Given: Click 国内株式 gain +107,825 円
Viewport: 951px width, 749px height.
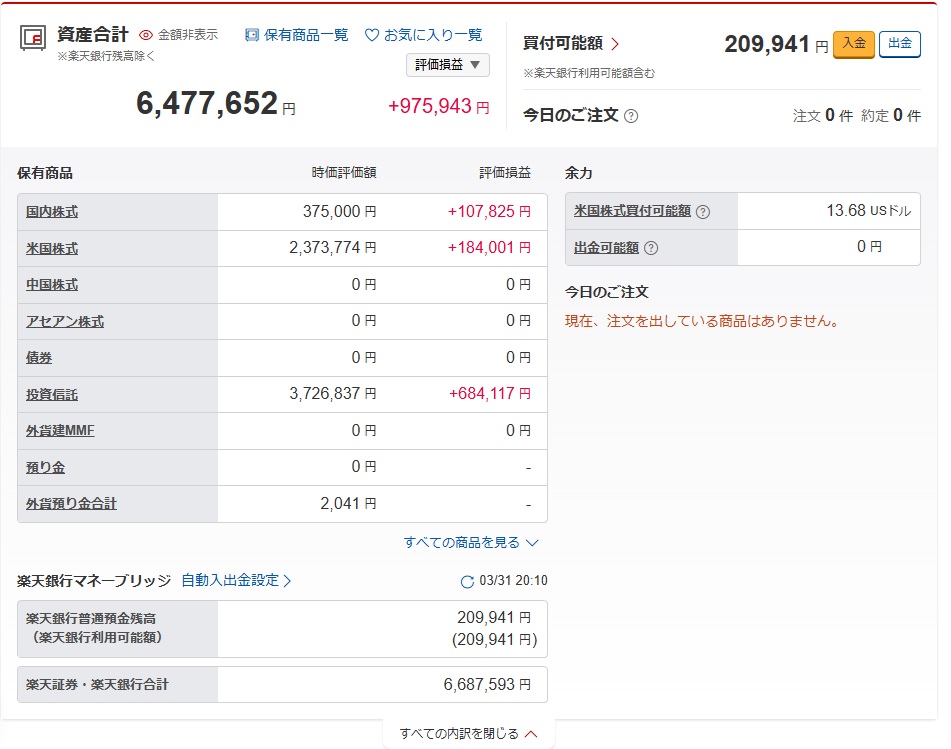Looking at the screenshot, I should [489, 212].
